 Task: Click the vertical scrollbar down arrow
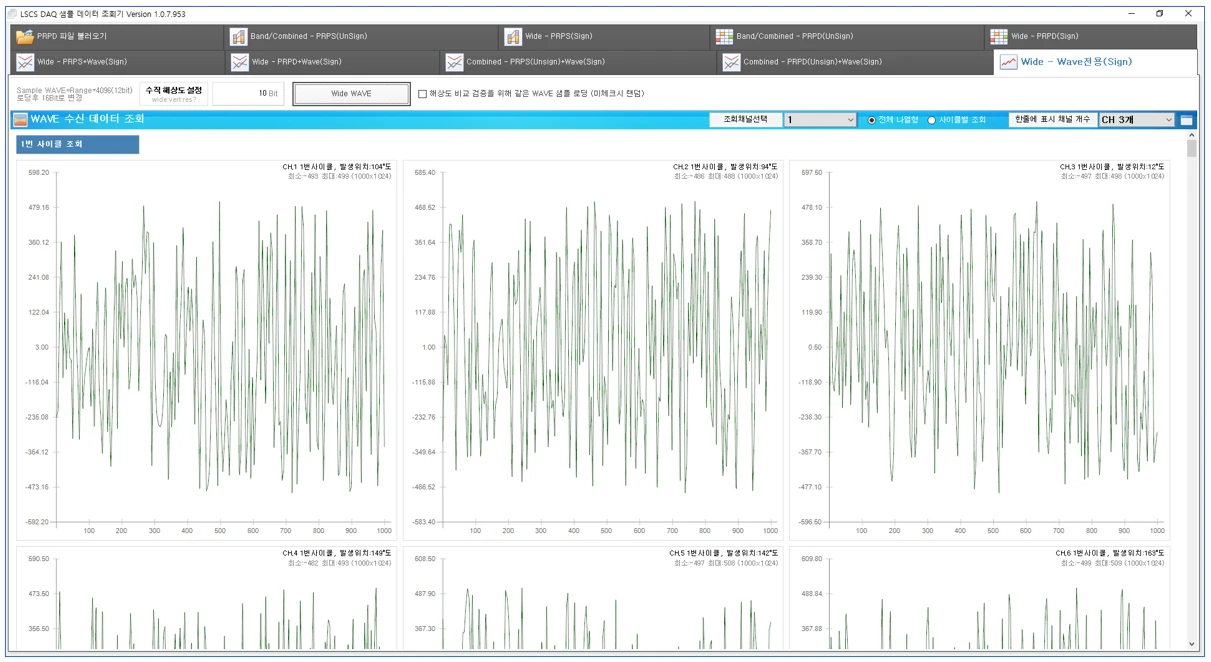point(1191,644)
